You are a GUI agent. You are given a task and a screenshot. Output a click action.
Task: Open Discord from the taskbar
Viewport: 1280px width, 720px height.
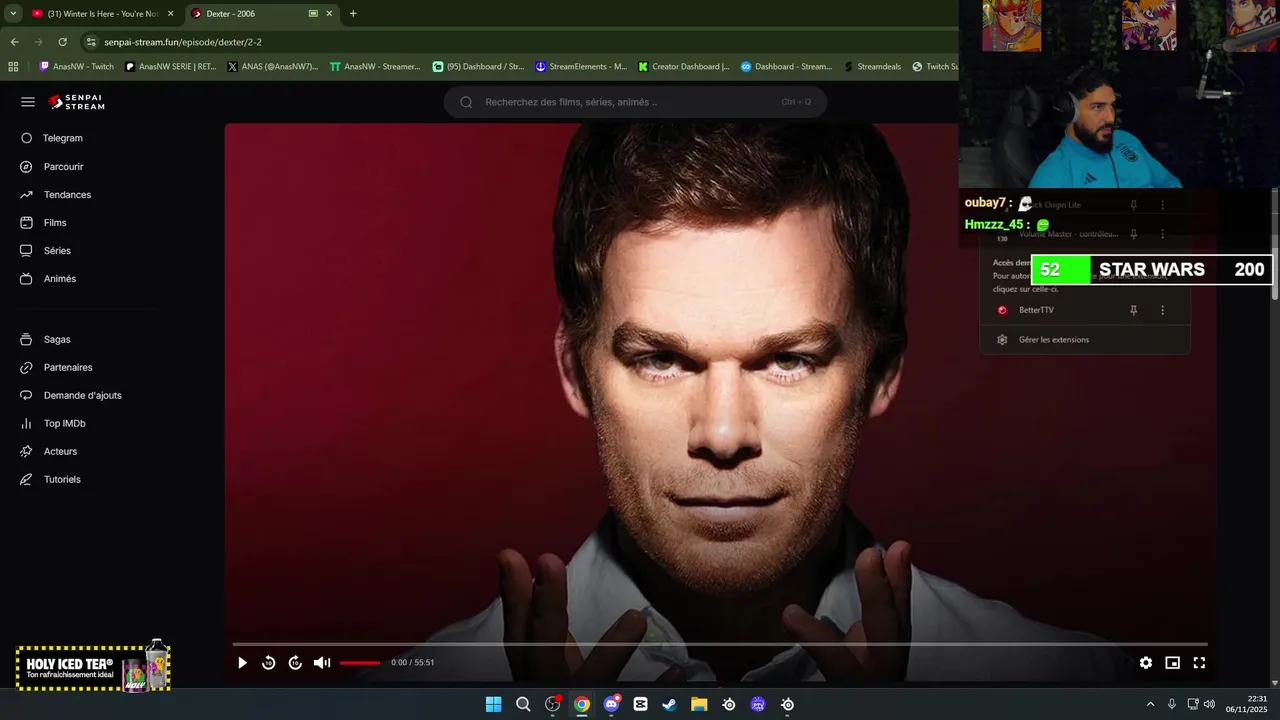[x=611, y=704]
